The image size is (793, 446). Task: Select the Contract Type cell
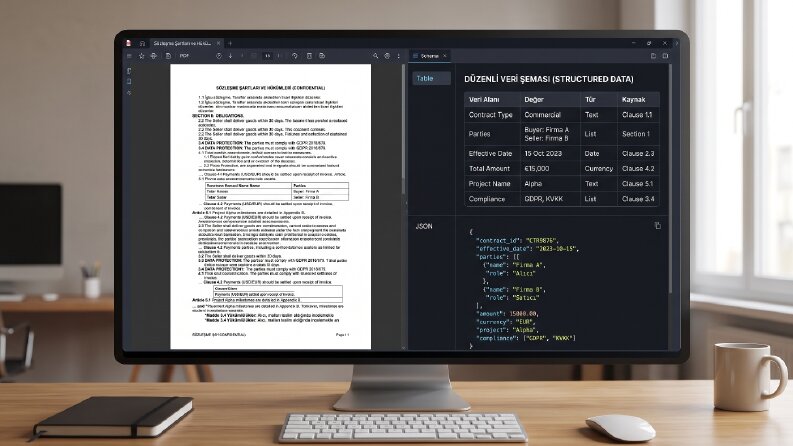click(x=492, y=115)
